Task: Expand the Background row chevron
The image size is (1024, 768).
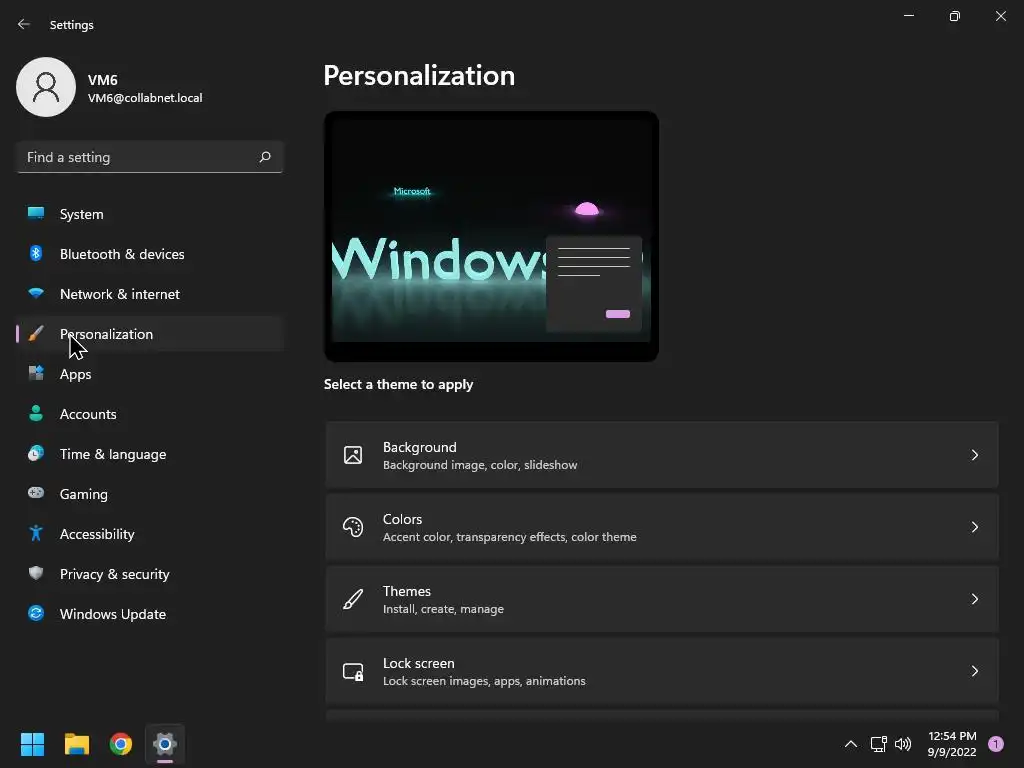Action: pos(974,455)
